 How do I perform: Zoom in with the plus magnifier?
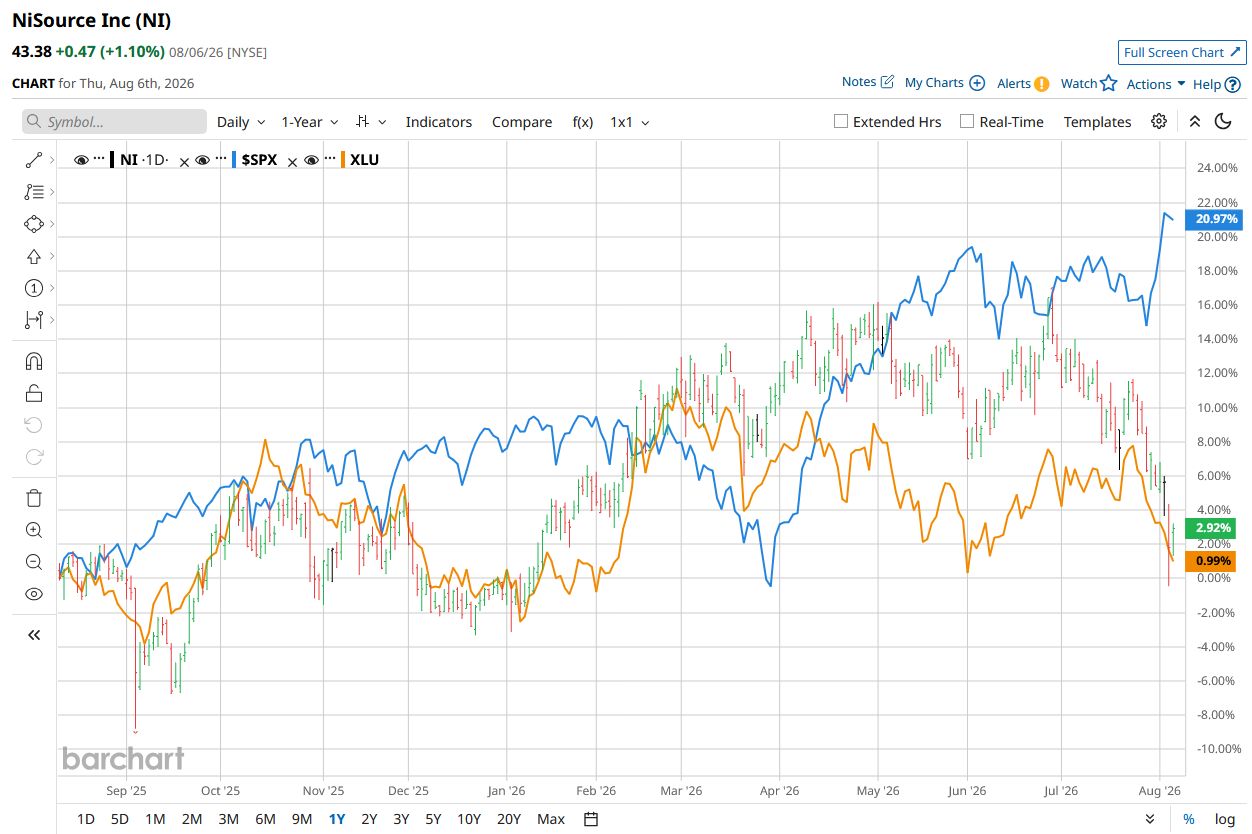[x=34, y=530]
